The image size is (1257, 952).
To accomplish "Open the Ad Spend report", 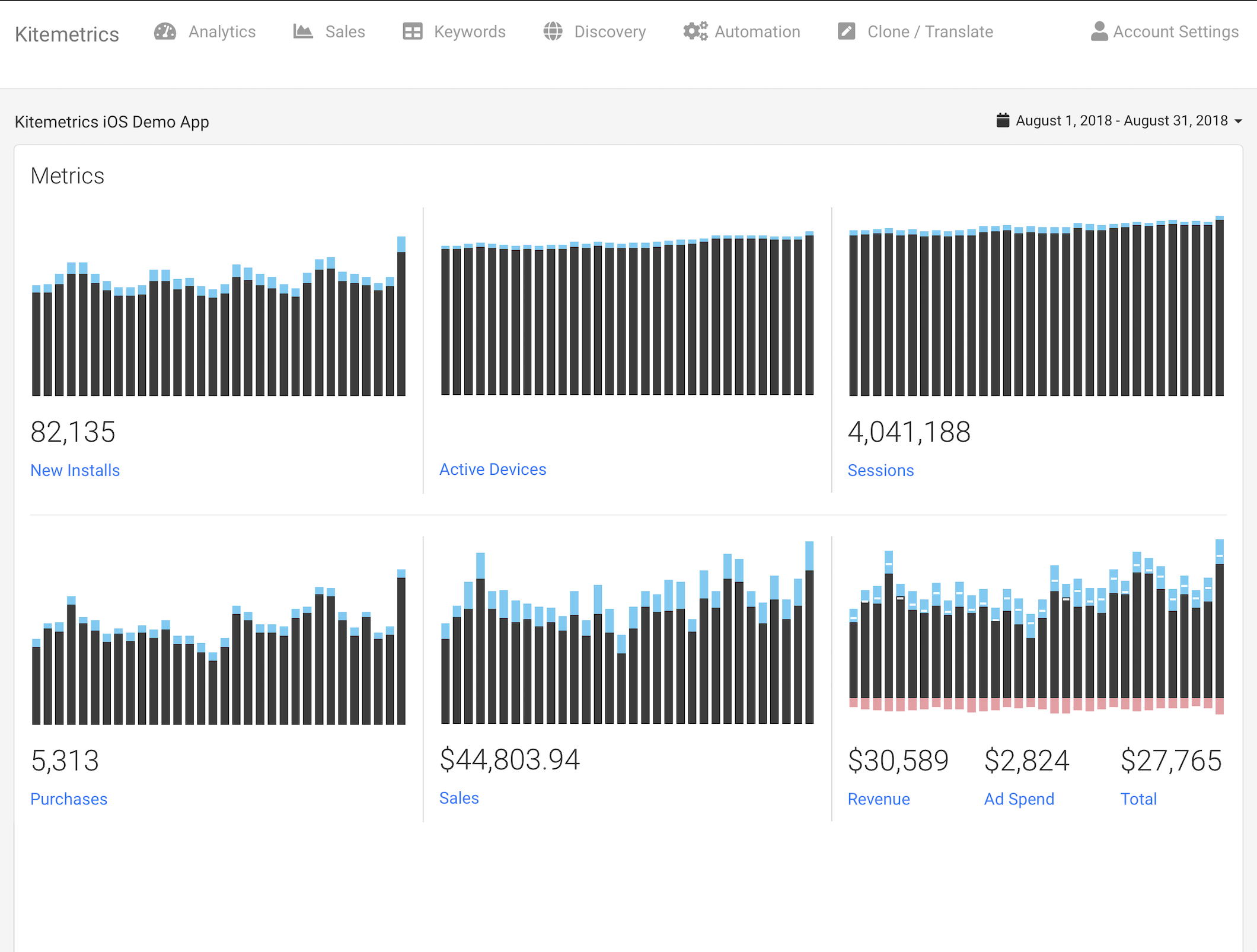I will pos(1019,799).
